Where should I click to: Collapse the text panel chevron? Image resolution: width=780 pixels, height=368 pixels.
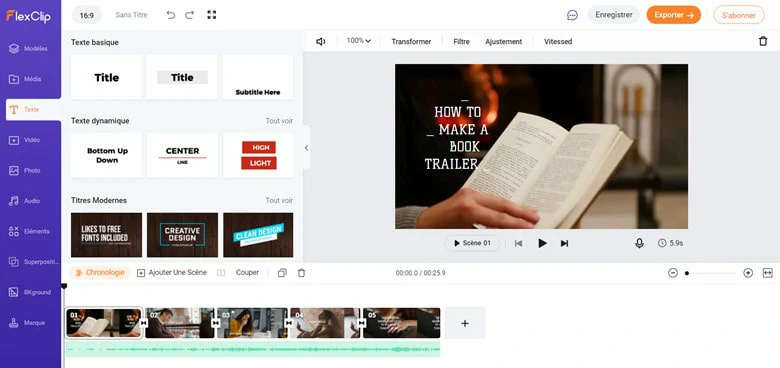pos(306,148)
